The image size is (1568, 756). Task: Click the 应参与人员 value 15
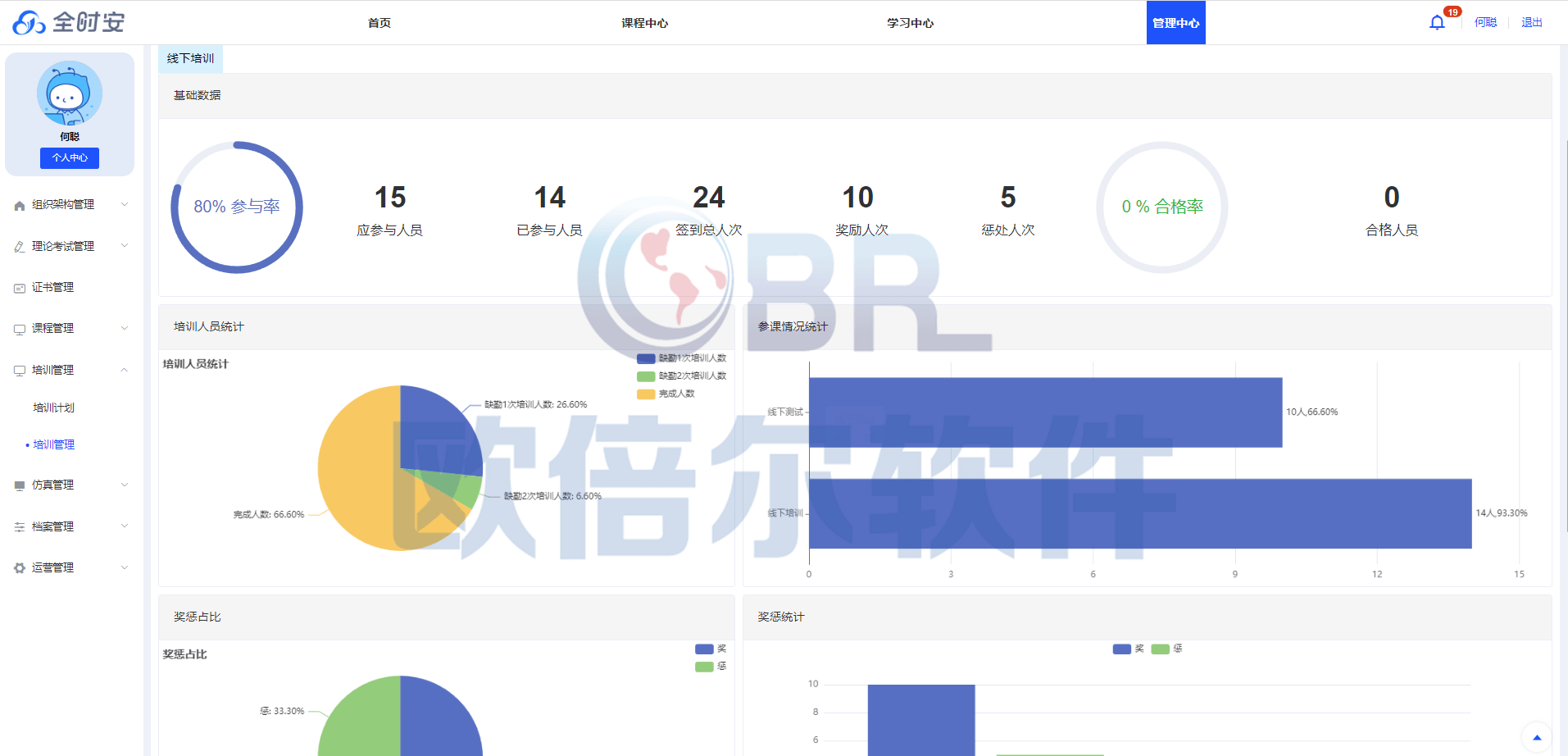tap(390, 198)
